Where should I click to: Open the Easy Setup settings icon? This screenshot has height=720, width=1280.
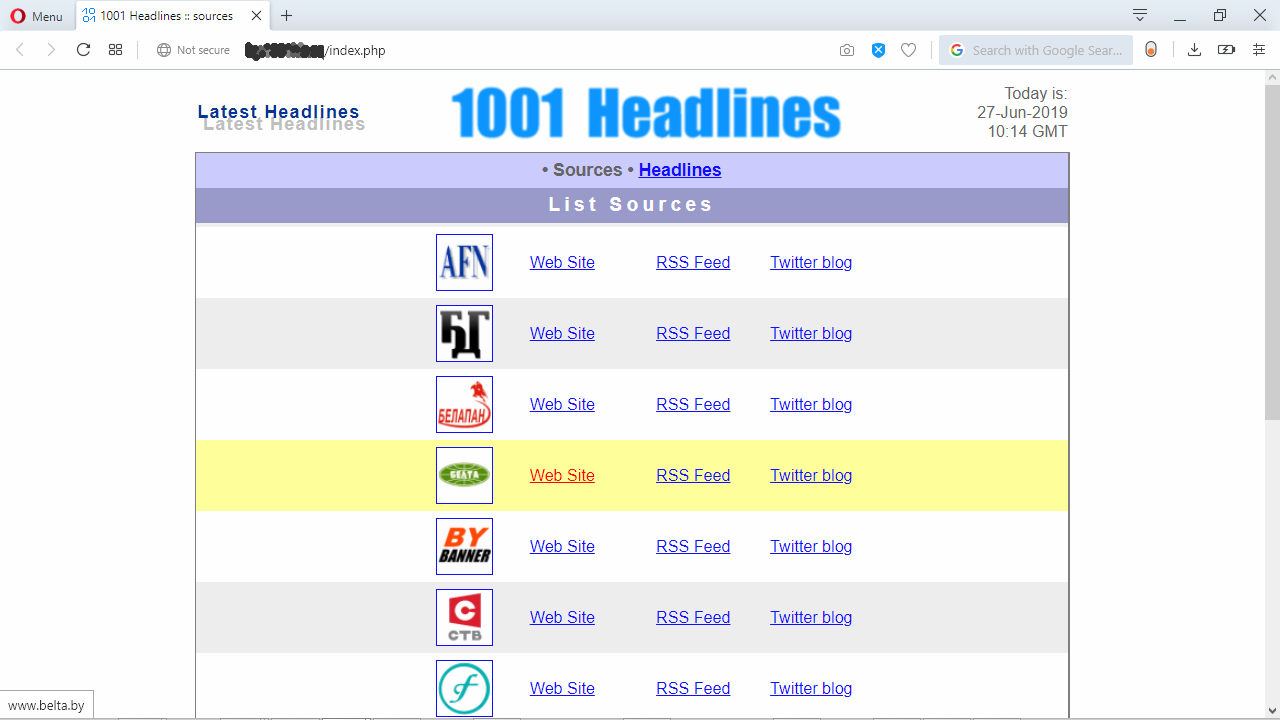[1259, 50]
